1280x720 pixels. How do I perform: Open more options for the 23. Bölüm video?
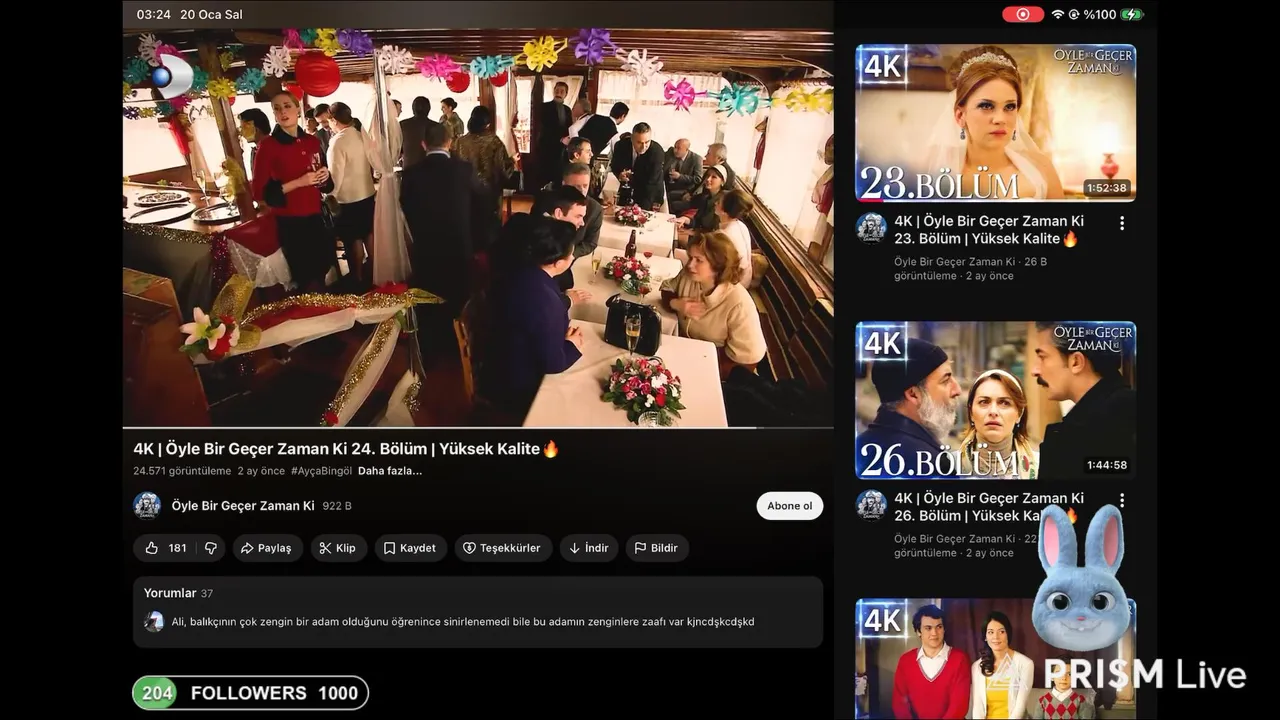point(1122,223)
